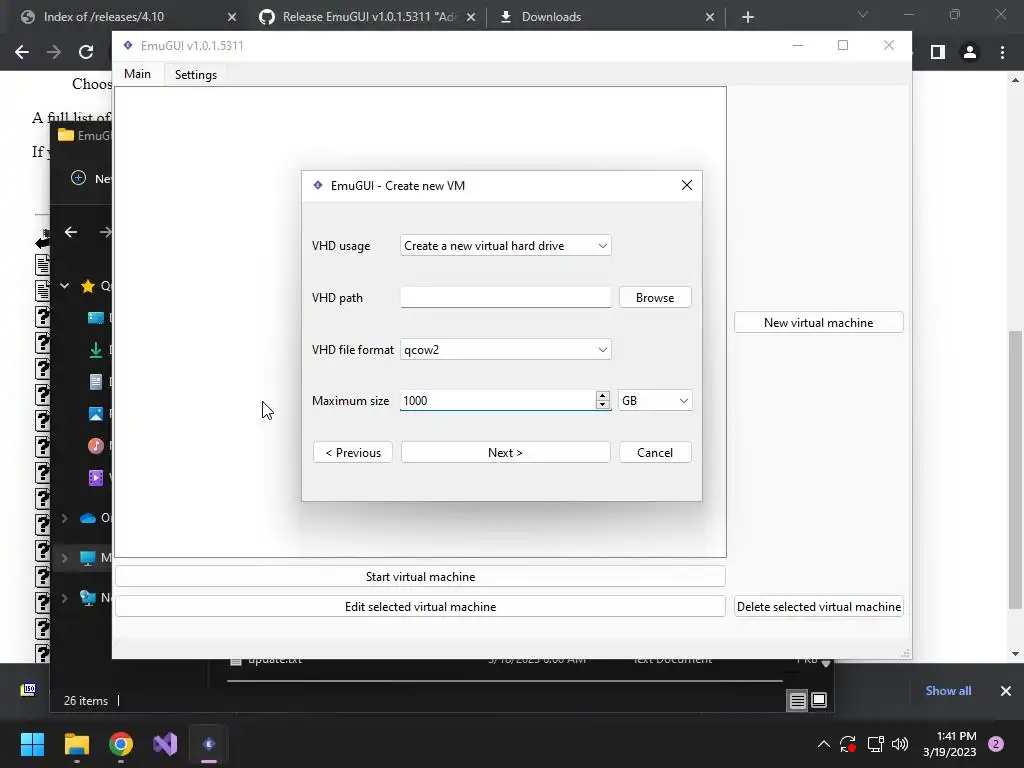Click New virtual machine button
1024x768 pixels.
[x=818, y=323]
